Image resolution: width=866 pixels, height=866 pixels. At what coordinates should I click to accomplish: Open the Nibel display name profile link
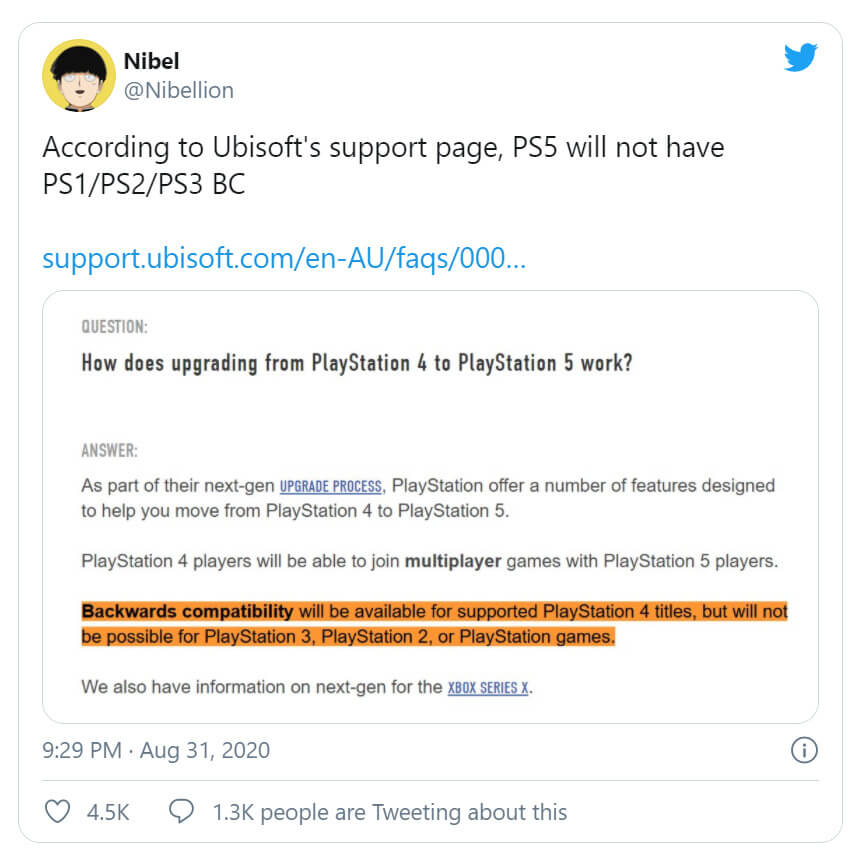click(x=152, y=60)
